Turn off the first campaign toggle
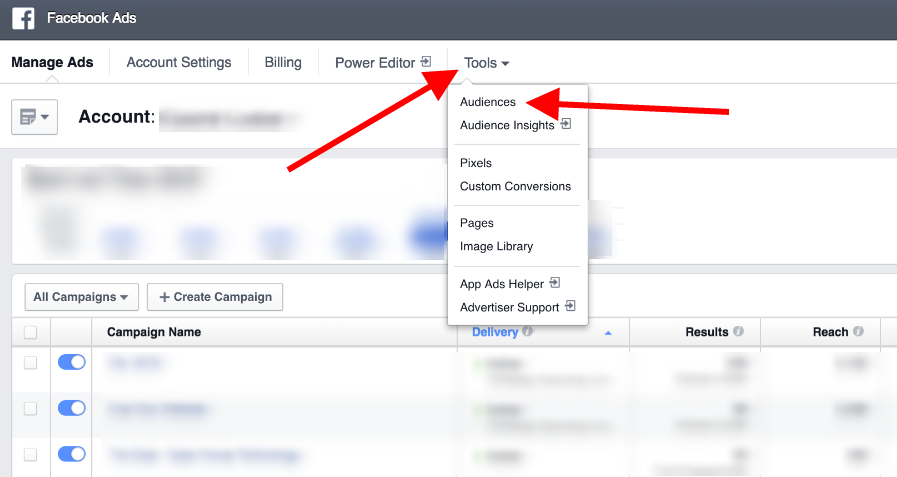The height and width of the screenshot is (477, 897). pos(72,362)
